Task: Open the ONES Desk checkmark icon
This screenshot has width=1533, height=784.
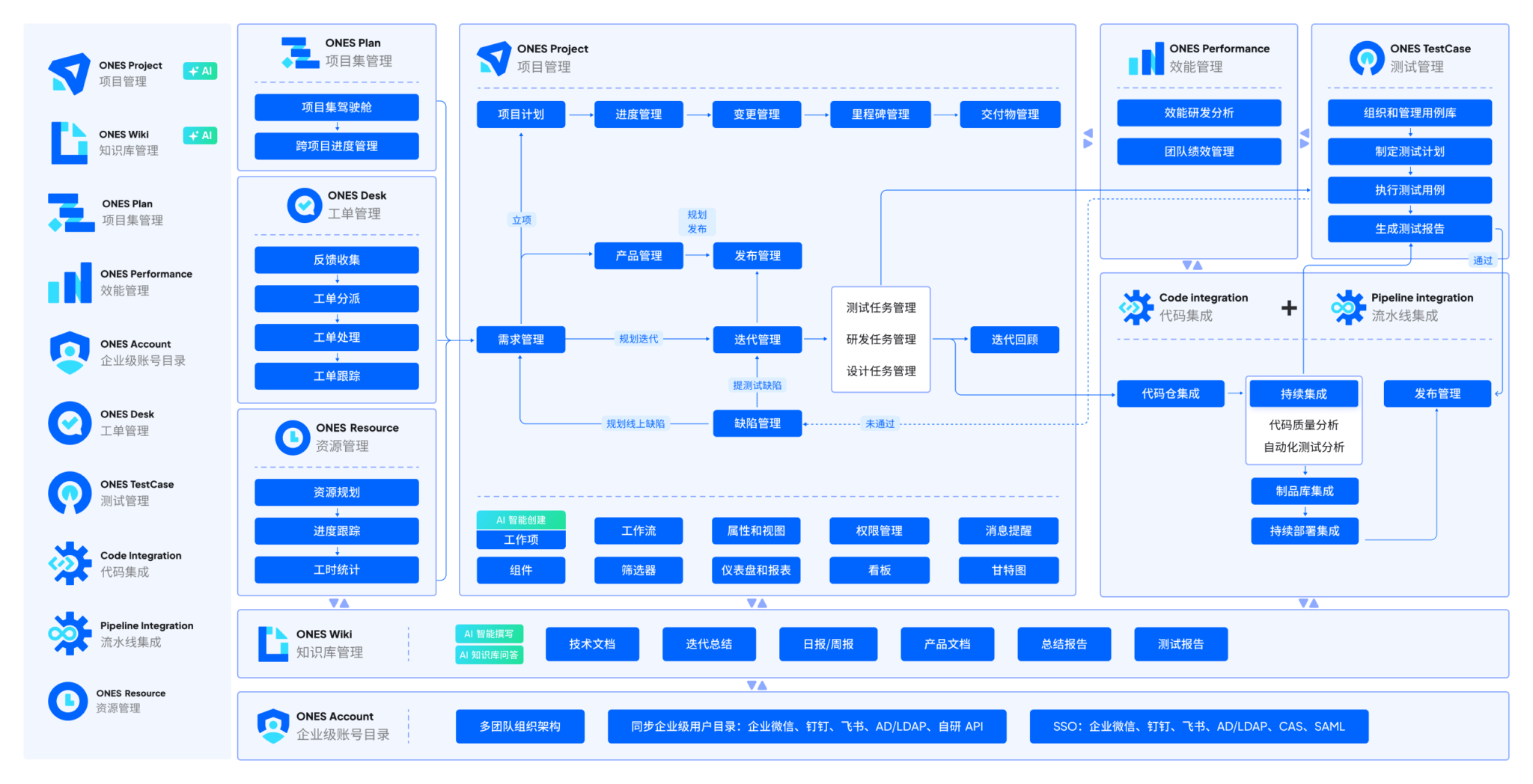Action: [70, 422]
